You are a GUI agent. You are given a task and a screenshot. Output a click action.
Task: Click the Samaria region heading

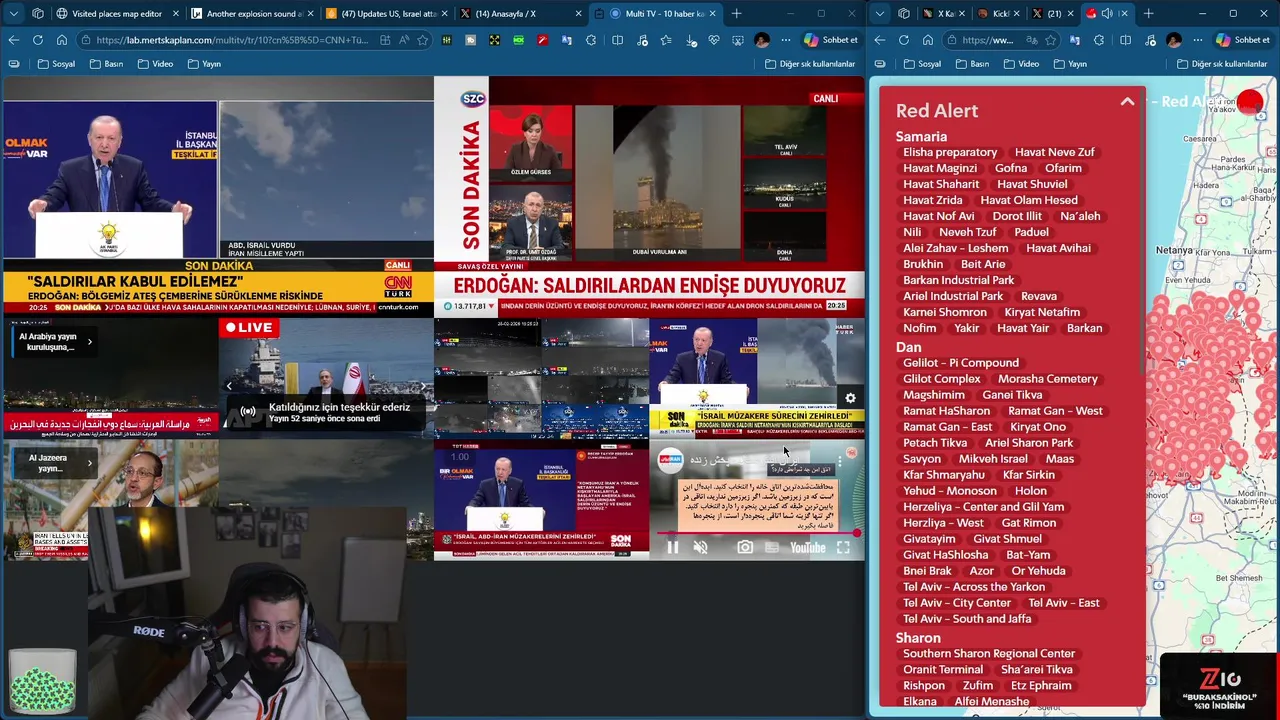point(921,137)
